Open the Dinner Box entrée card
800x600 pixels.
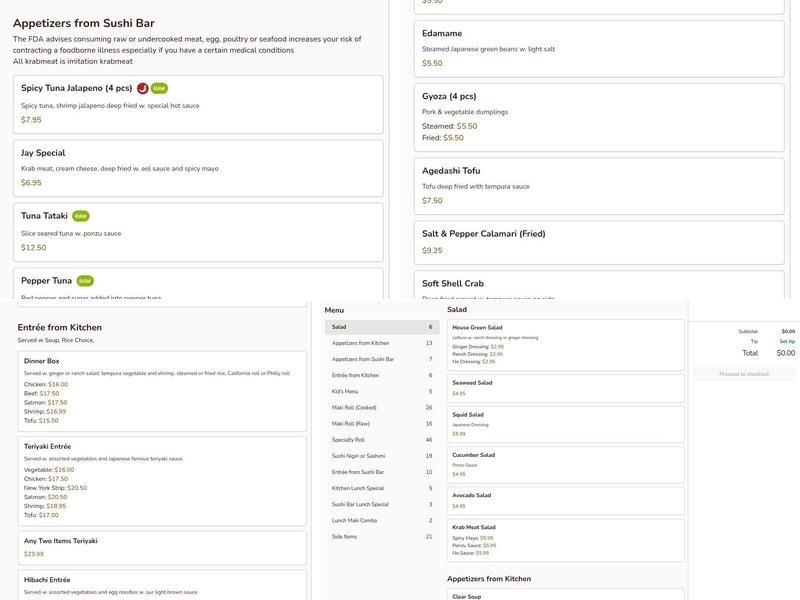(x=161, y=391)
